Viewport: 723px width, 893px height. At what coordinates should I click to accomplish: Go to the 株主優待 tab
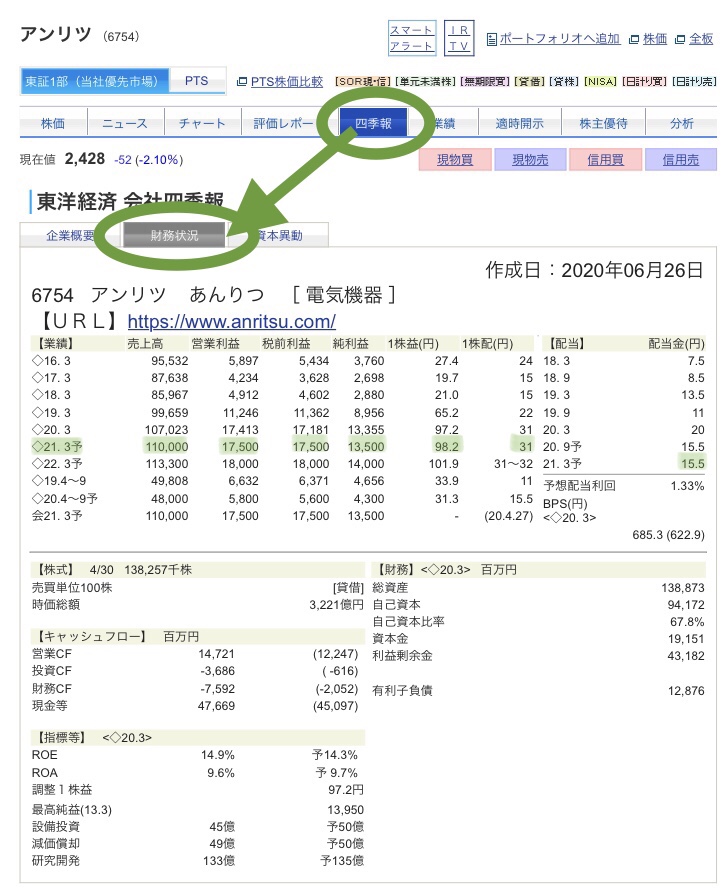[x=603, y=123]
